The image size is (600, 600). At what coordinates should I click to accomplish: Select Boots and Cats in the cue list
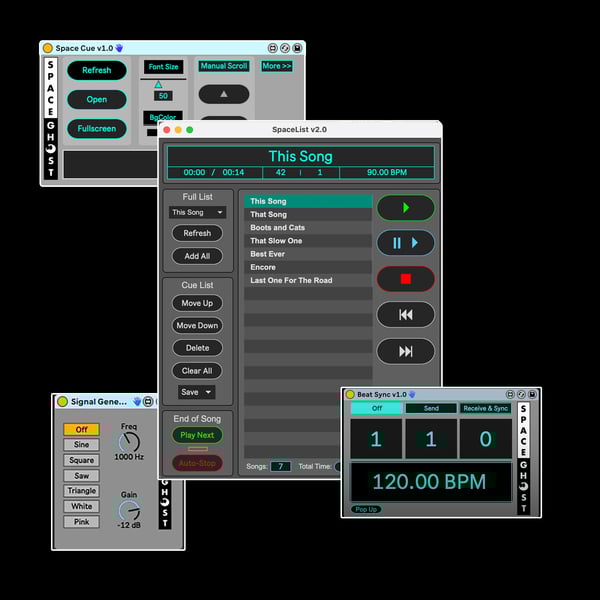point(308,228)
